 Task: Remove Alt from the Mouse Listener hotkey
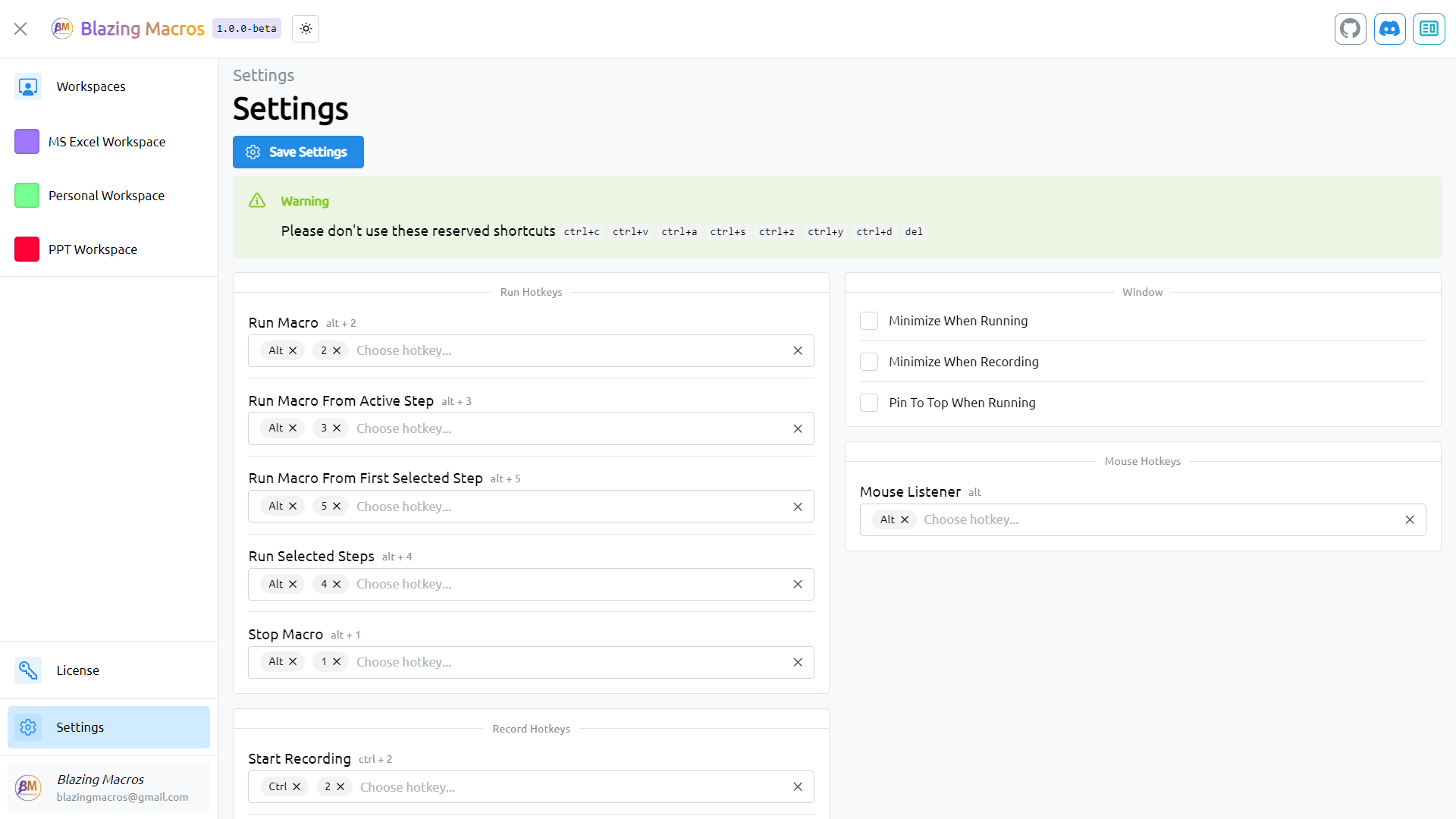905,519
